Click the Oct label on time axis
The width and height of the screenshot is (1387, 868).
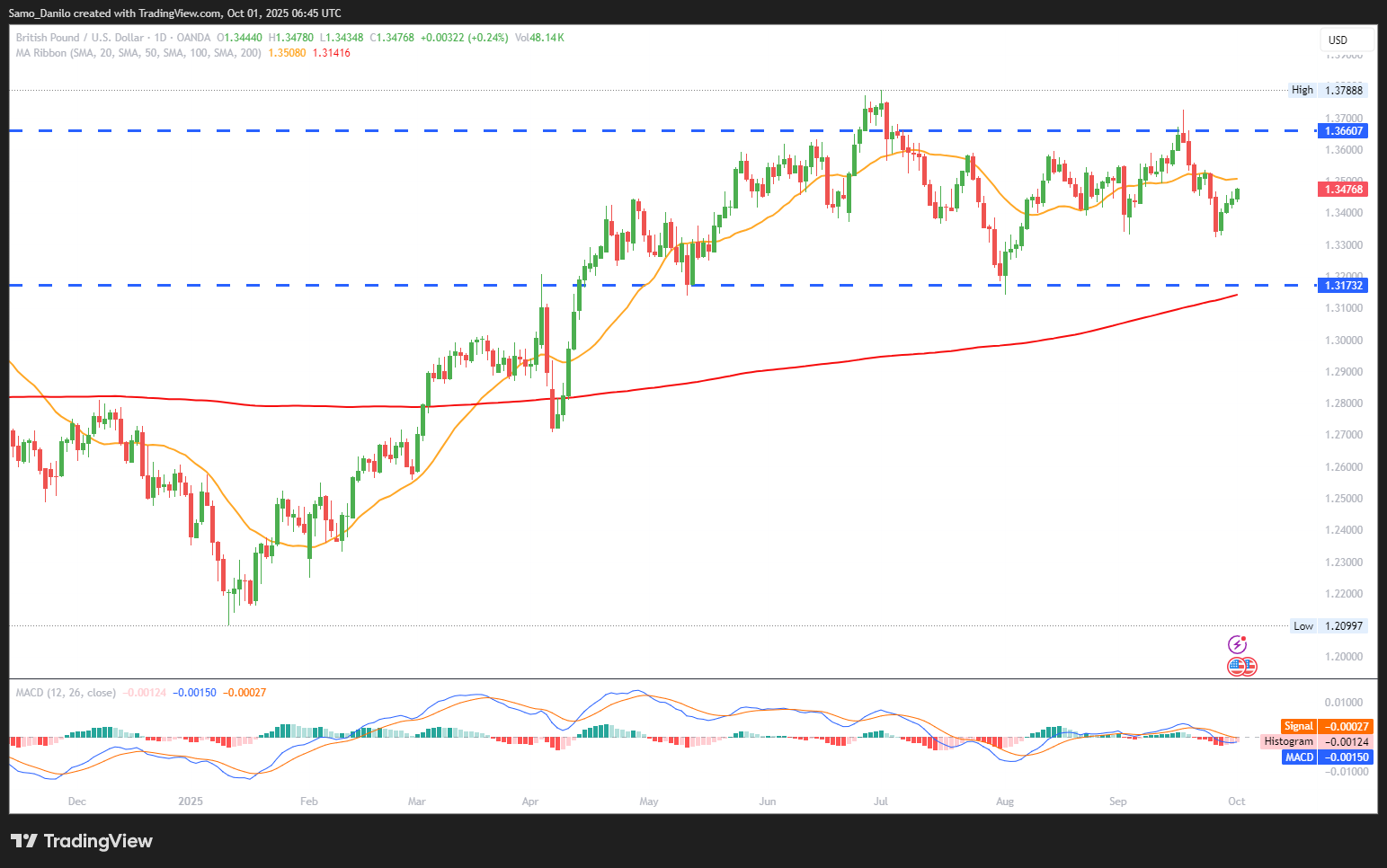1236,802
